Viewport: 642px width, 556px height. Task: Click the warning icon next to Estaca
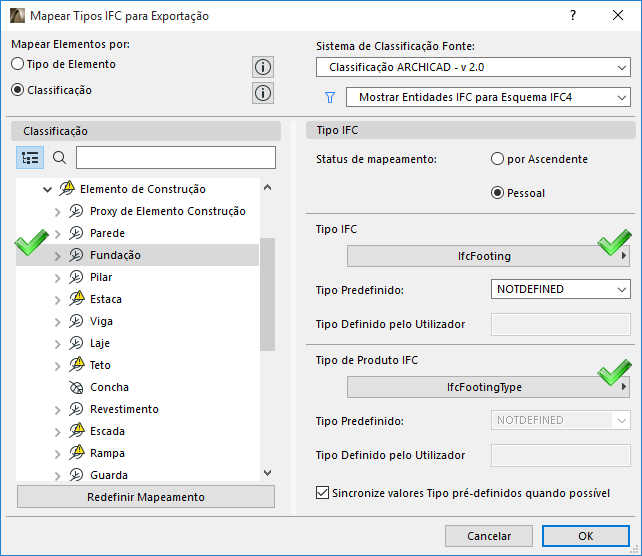click(76, 299)
